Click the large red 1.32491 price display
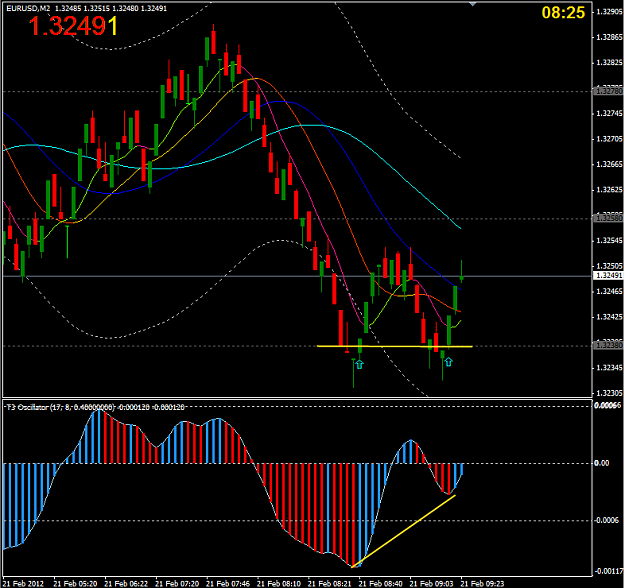The height and width of the screenshot is (588, 625). [73, 26]
